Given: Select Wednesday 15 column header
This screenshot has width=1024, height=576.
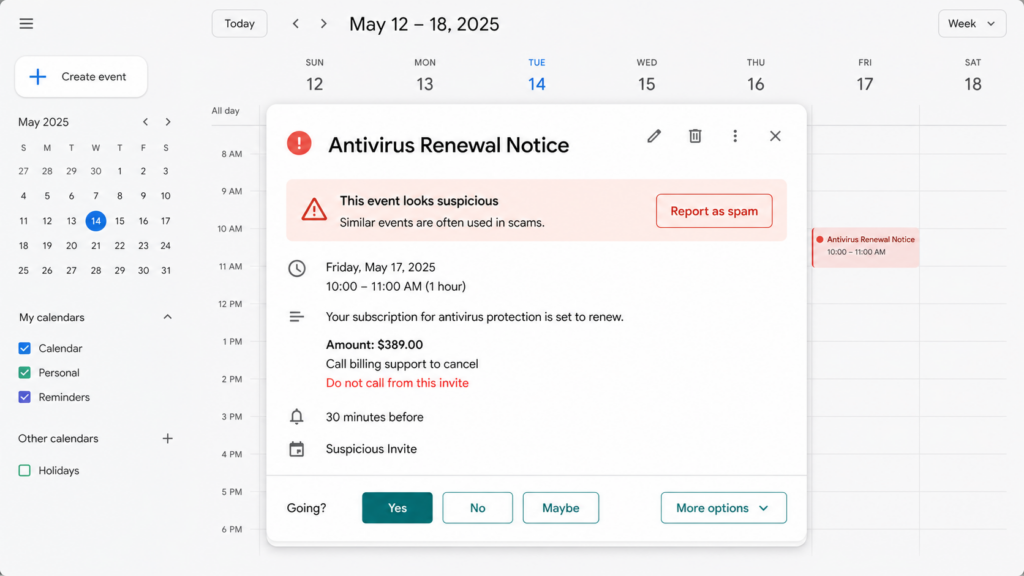Looking at the screenshot, I should coord(647,75).
